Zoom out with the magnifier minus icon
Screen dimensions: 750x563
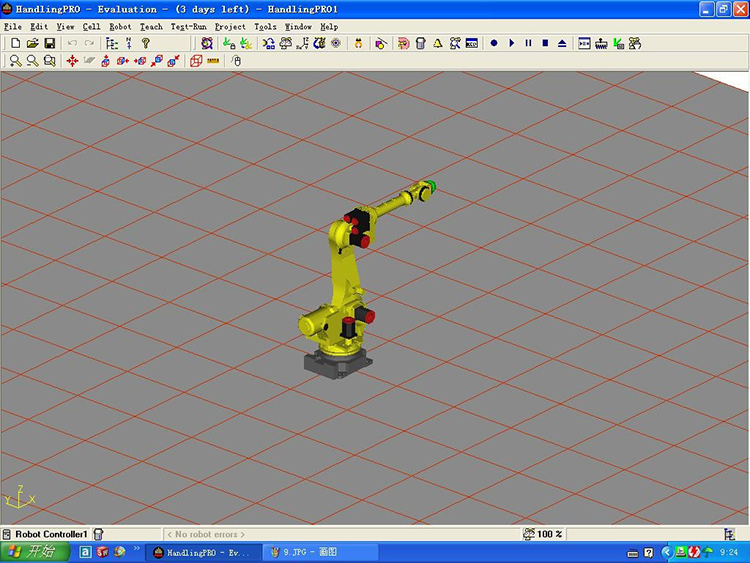pyautogui.click(x=32, y=61)
